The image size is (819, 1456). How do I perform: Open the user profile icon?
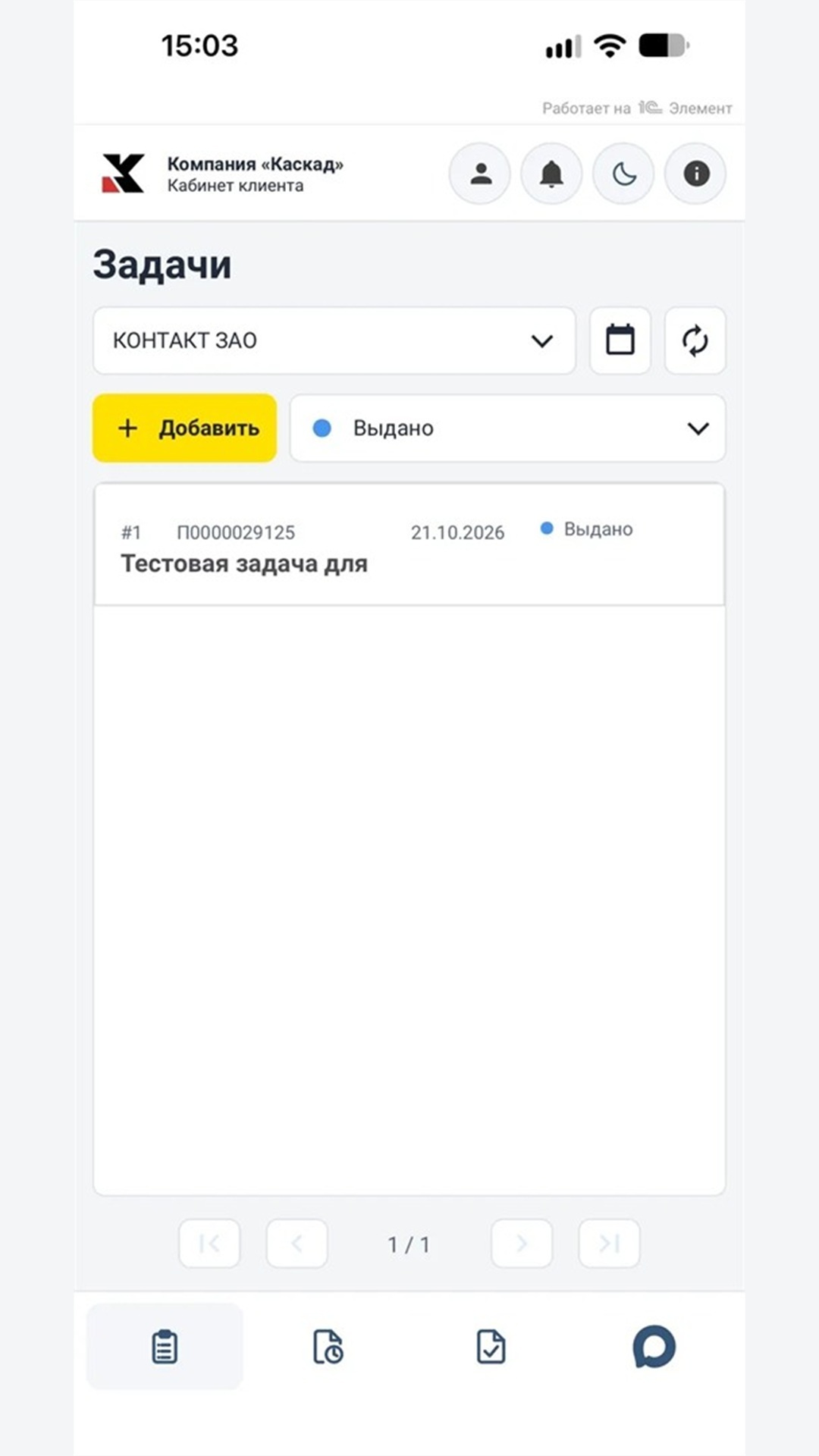pyautogui.click(x=480, y=174)
